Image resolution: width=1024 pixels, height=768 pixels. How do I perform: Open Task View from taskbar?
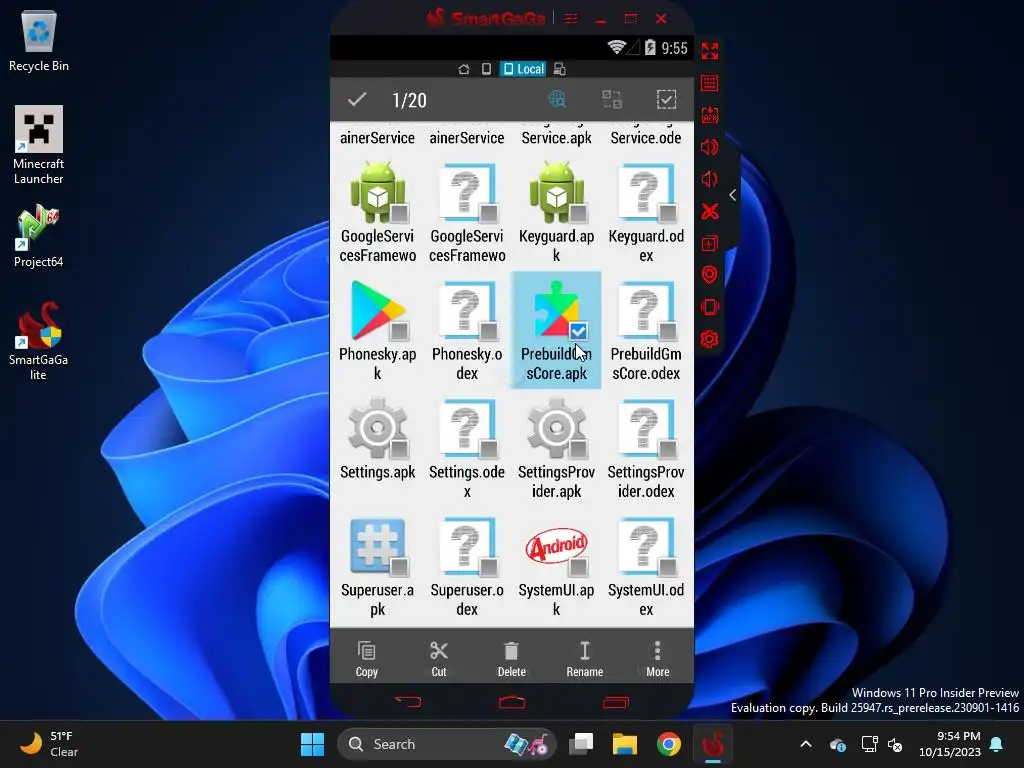coord(581,744)
